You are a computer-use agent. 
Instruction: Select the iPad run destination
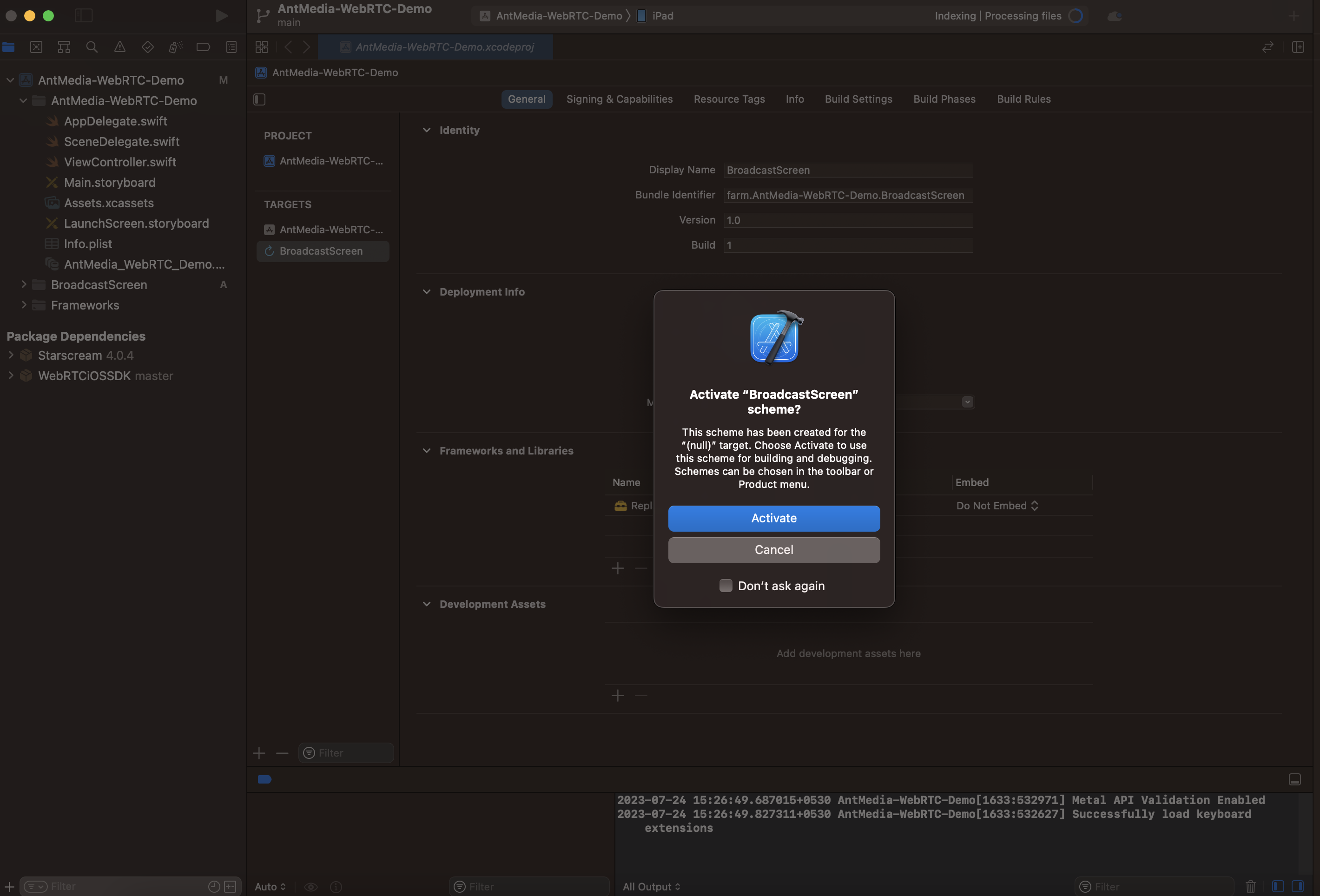coord(655,16)
